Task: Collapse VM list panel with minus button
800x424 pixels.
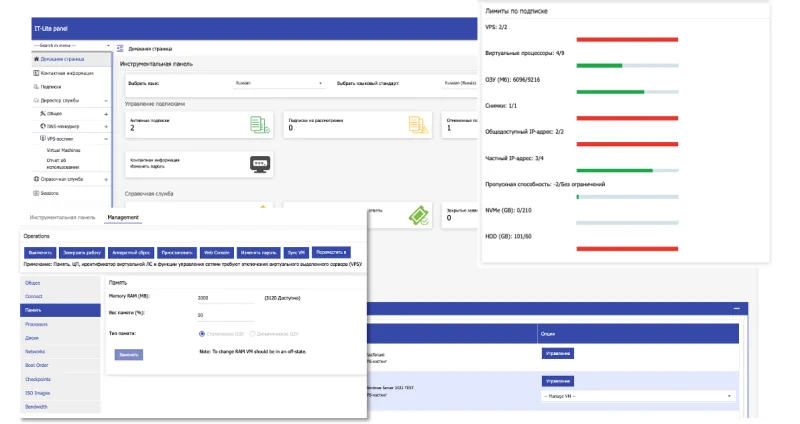Action: click(x=736, y=308)
